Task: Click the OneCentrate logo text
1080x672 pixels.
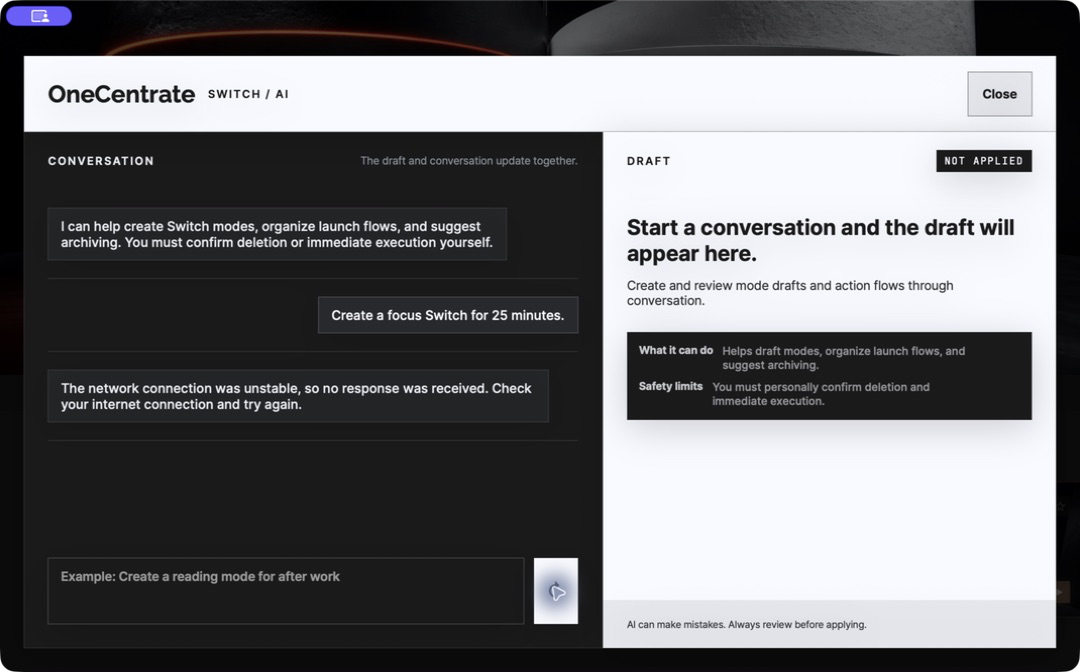Action: point(121,94)
